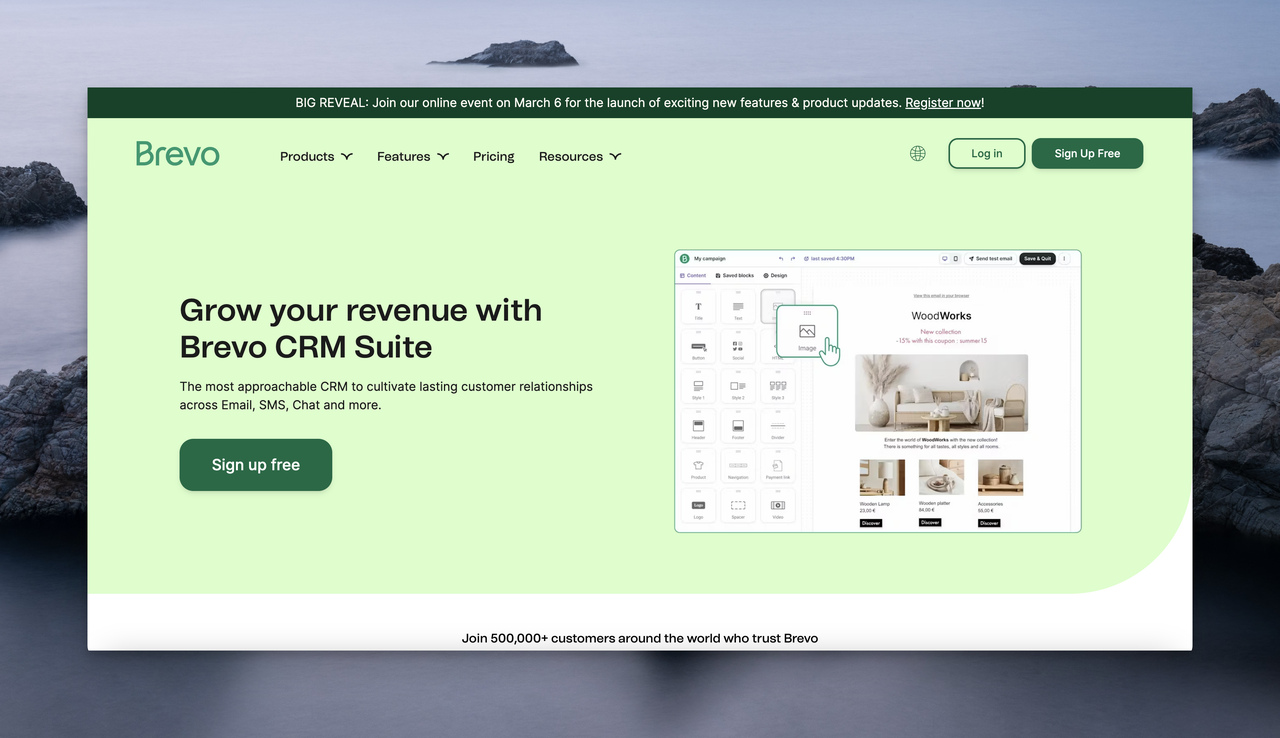Select the Product block

click(698, 466)
